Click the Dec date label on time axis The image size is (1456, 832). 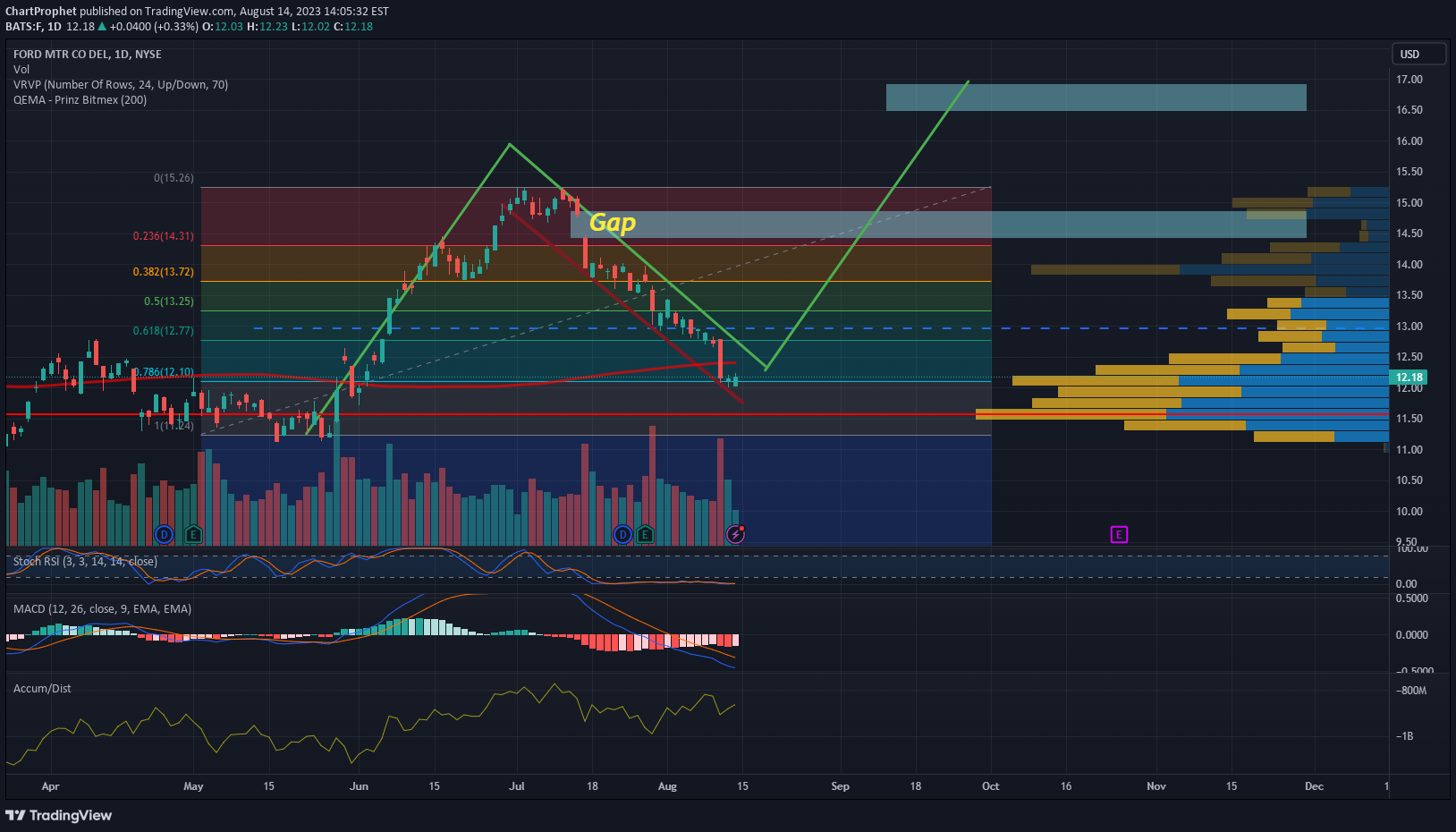click(1314, 786)
